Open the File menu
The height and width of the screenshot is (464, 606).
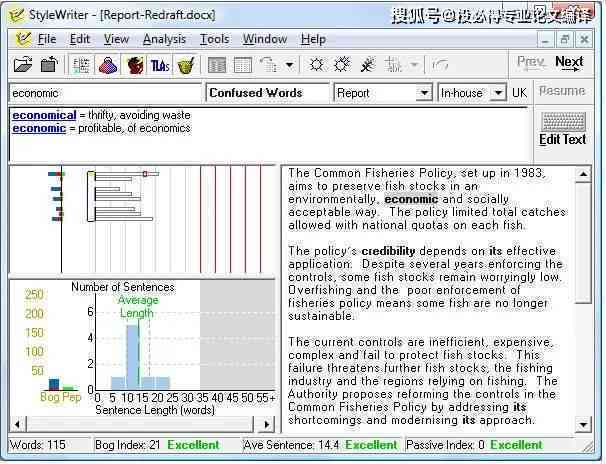pyautogui.click(x=47, y=39)
